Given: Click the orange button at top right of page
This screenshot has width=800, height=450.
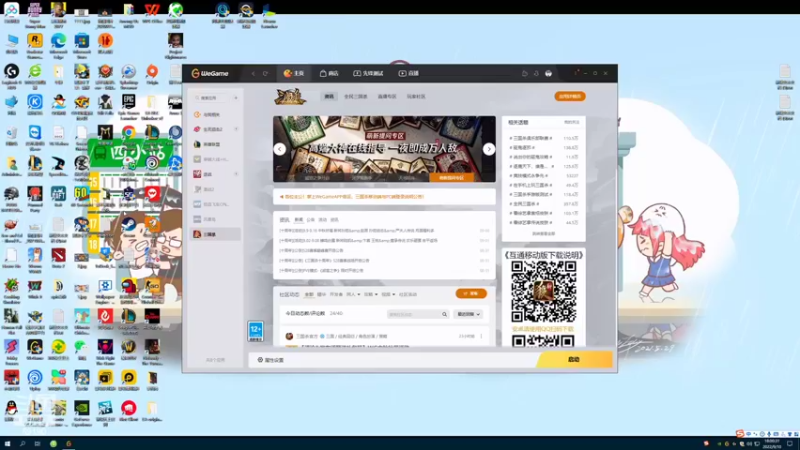Looking at the screenshot, I should [x=570, y=96].
